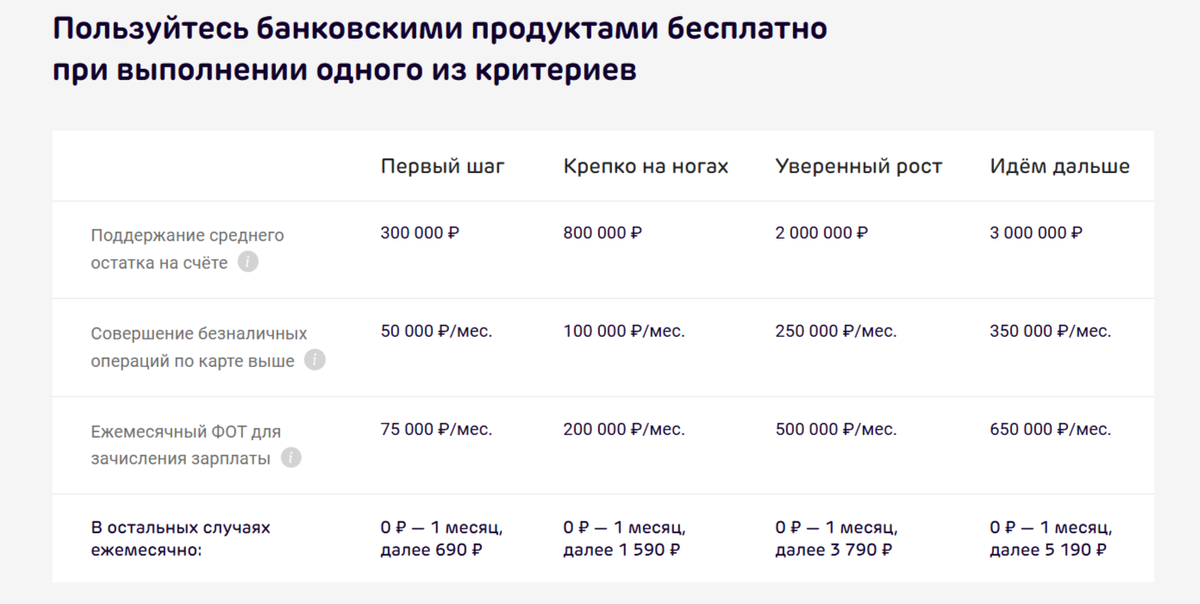The height and width of the screenshot is (604, 1200).
Task: Click info icon next to average balance row
Action: (x=248, y=263)
